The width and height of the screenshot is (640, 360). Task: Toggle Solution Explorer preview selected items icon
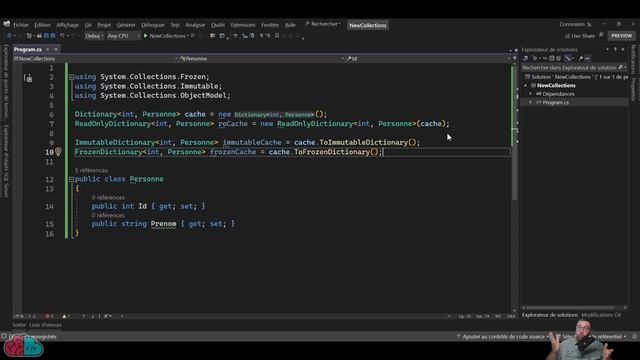coord(587,58)
